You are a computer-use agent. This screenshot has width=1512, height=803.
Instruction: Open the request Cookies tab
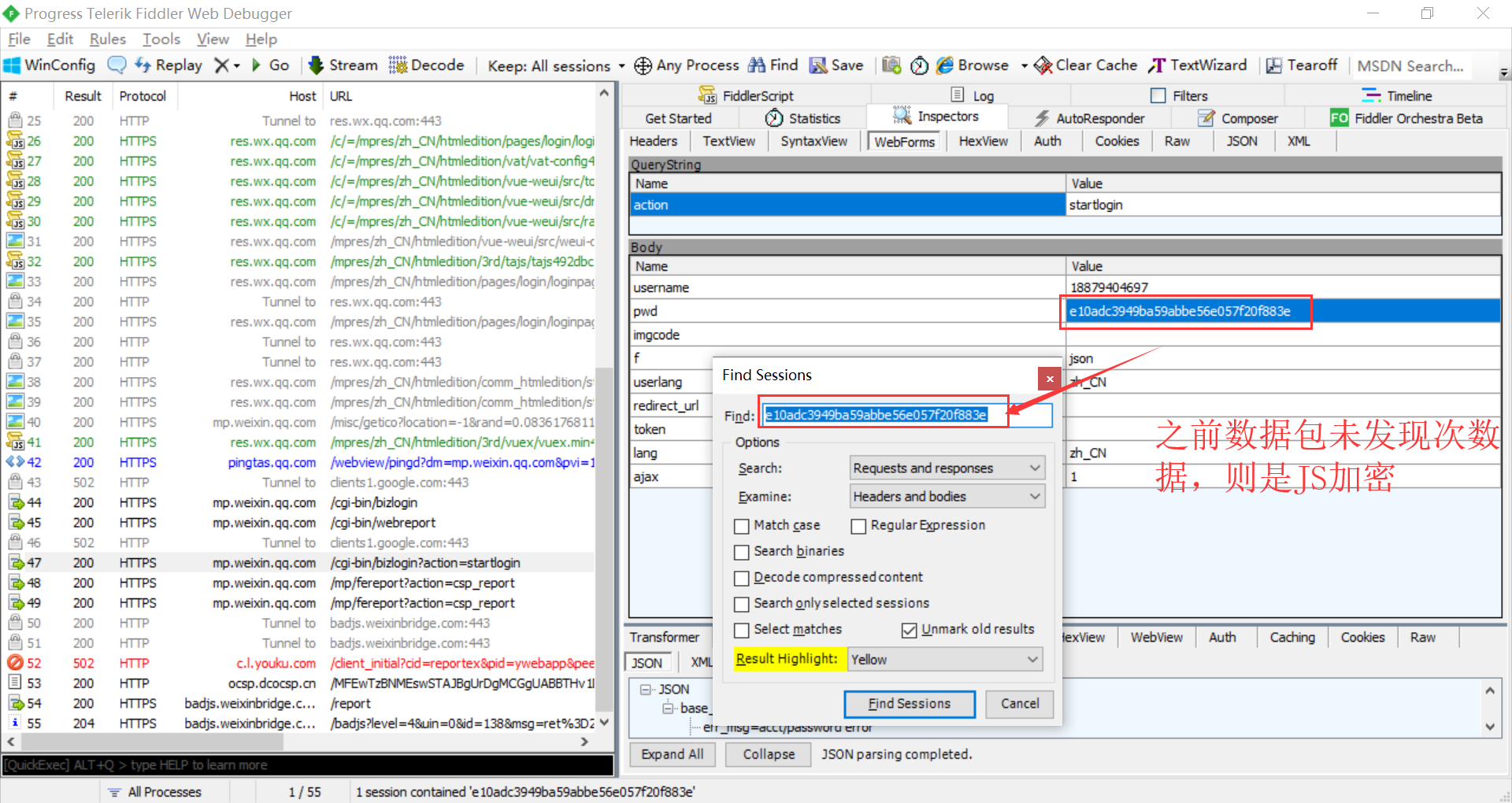[1117, 141]
